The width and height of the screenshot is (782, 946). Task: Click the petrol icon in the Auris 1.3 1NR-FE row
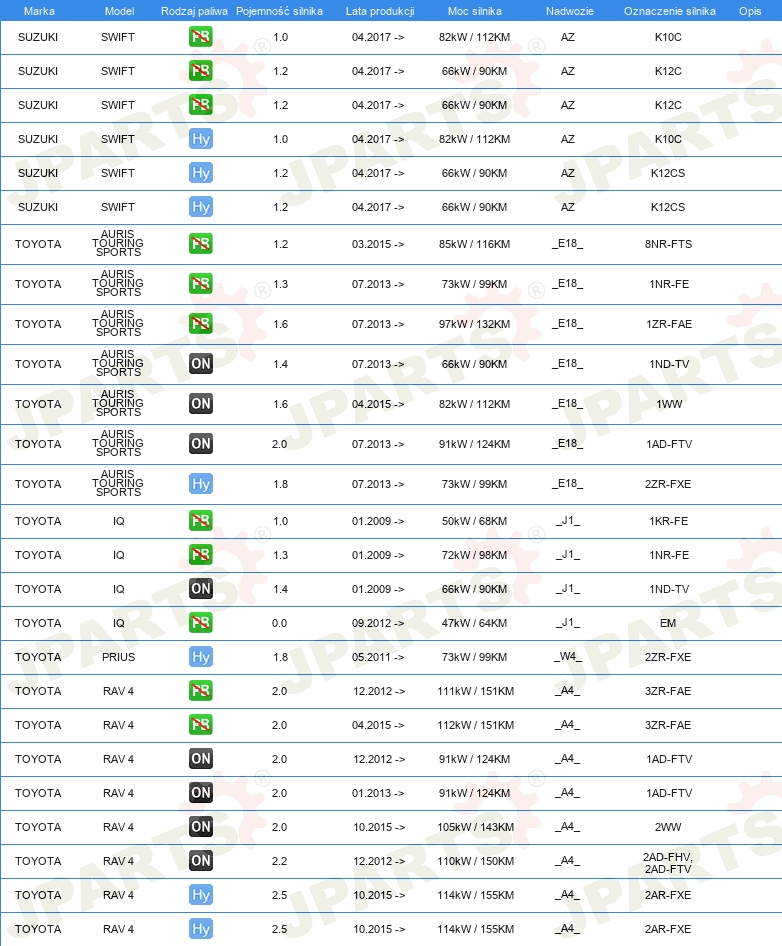tap(200, 284)
